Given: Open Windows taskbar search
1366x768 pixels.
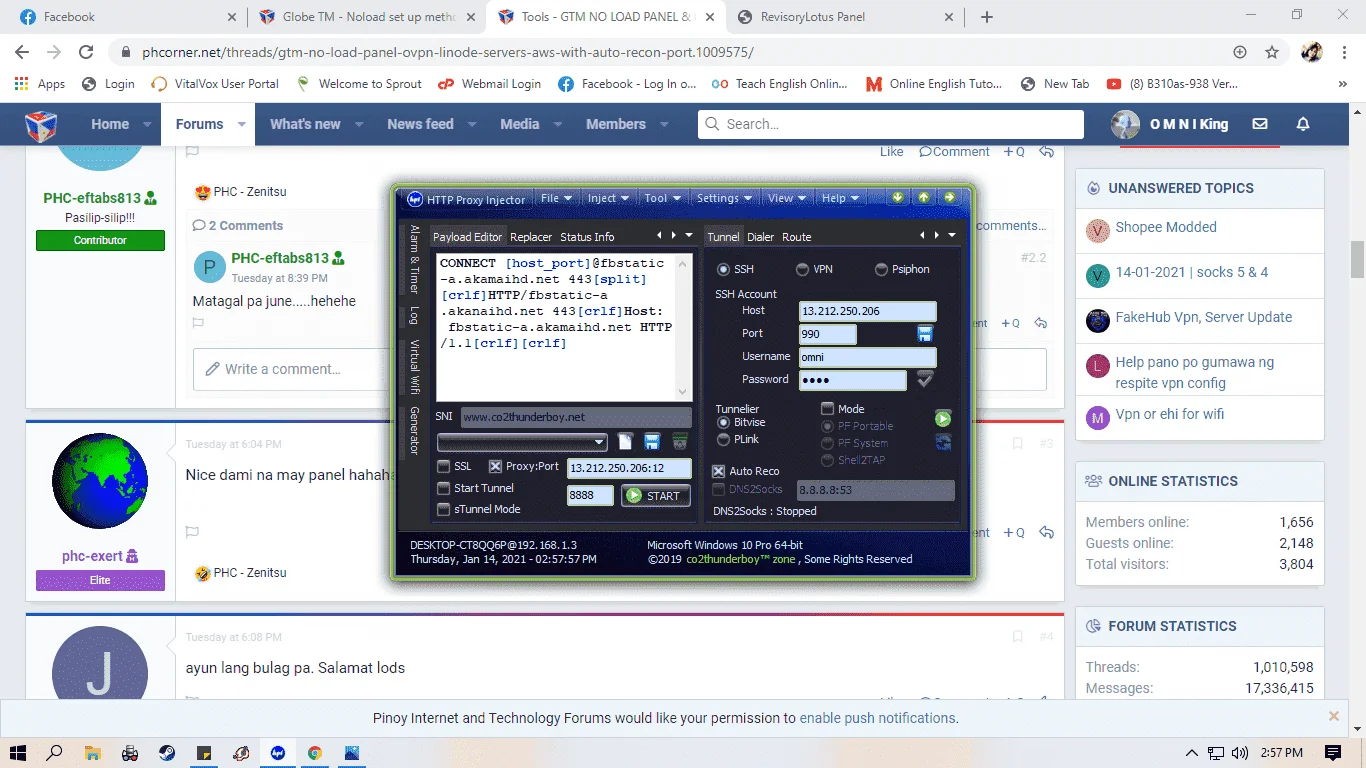Looking at the screenshot, I should coord(55,752).
